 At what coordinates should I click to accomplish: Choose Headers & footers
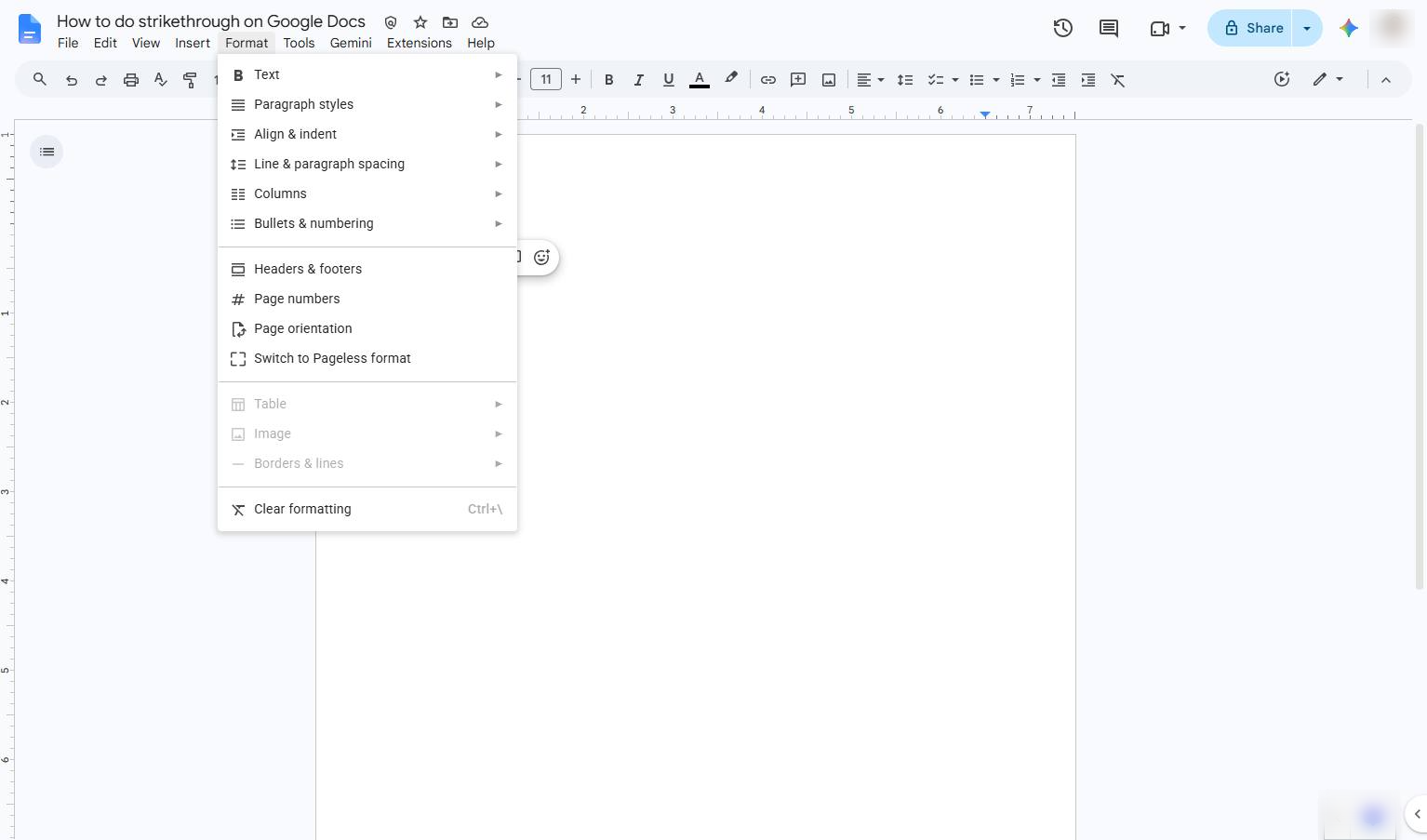pyautogui.click(x=367, y=269)
